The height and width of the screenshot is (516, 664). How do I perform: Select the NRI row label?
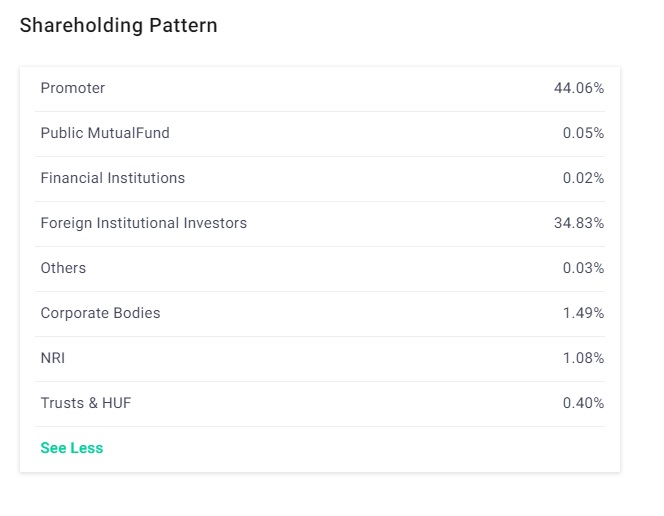pyautogui.click(x=53, y=358)
